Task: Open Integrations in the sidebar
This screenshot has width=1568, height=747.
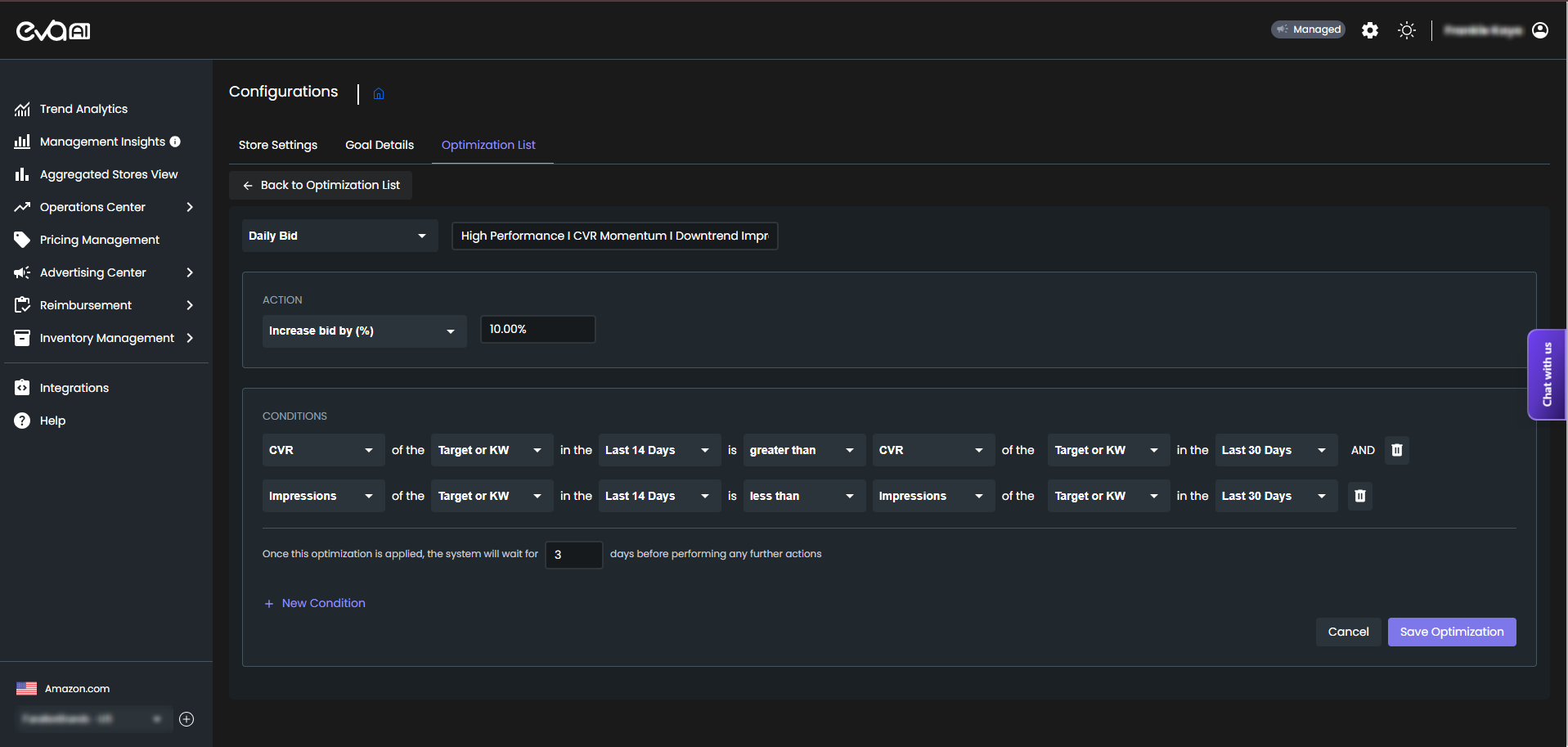Action: [74, 388]
